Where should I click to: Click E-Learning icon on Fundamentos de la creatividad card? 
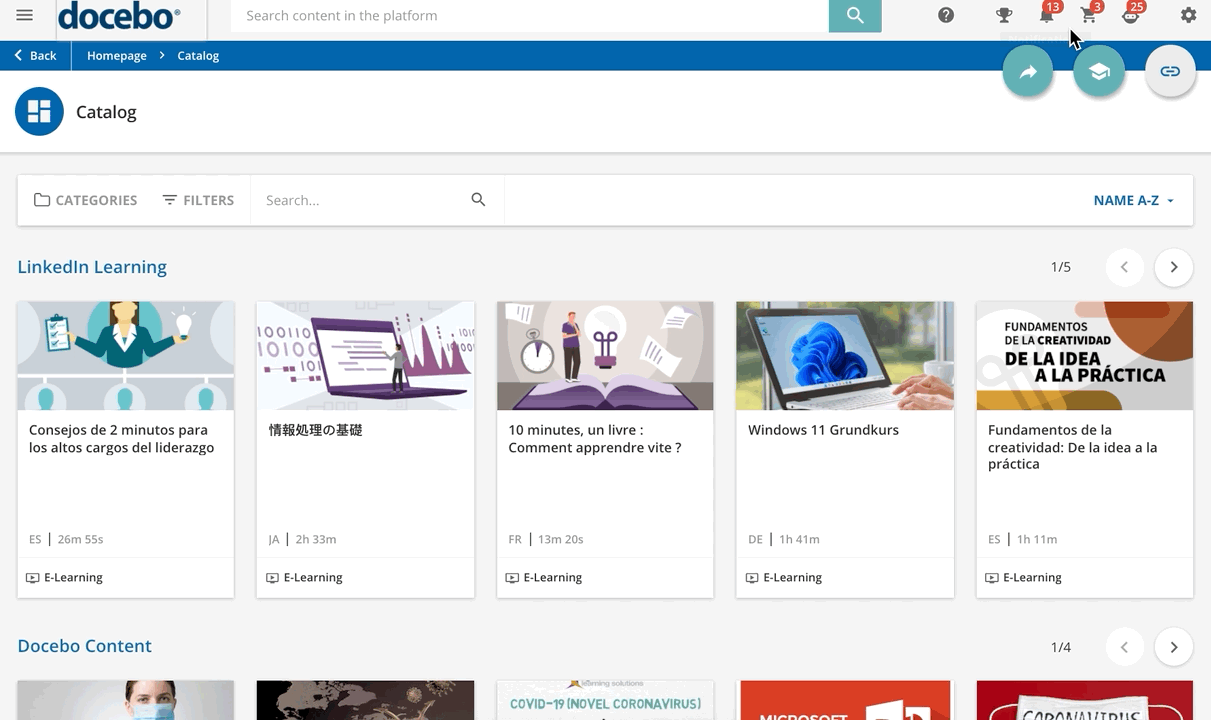(x=992, y=578)
